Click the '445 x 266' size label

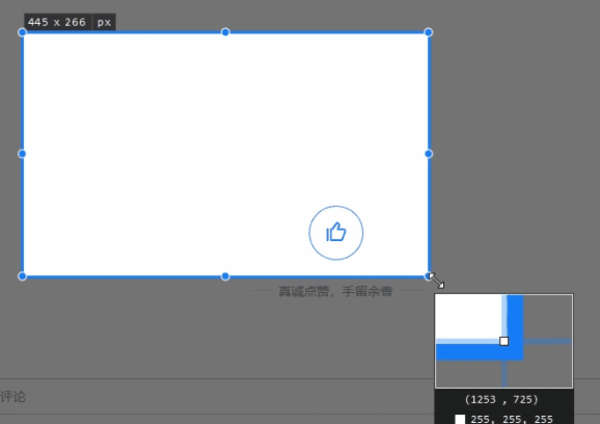(x=57, y=22)
